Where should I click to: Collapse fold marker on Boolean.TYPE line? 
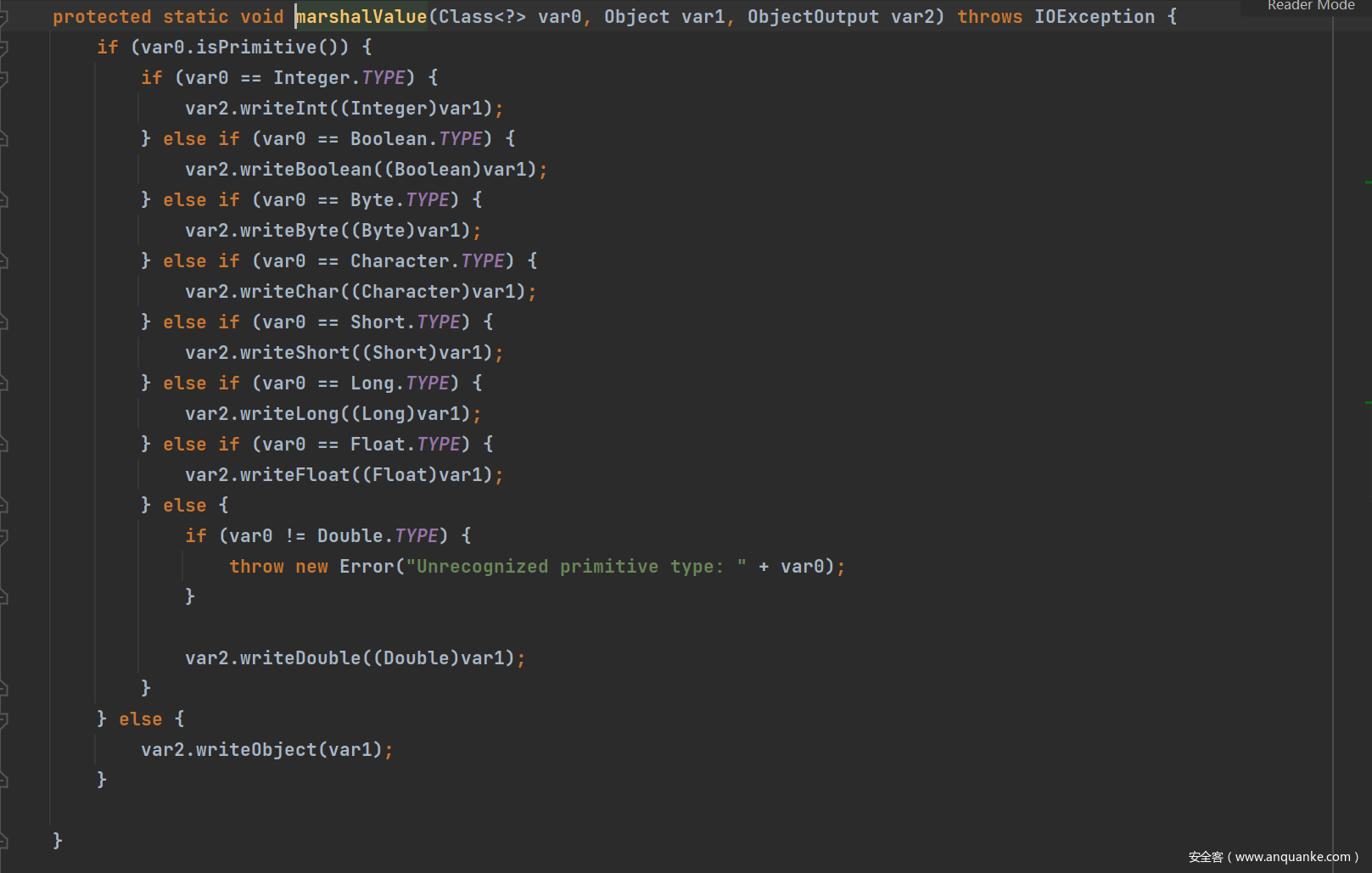(x=3, y=138)
